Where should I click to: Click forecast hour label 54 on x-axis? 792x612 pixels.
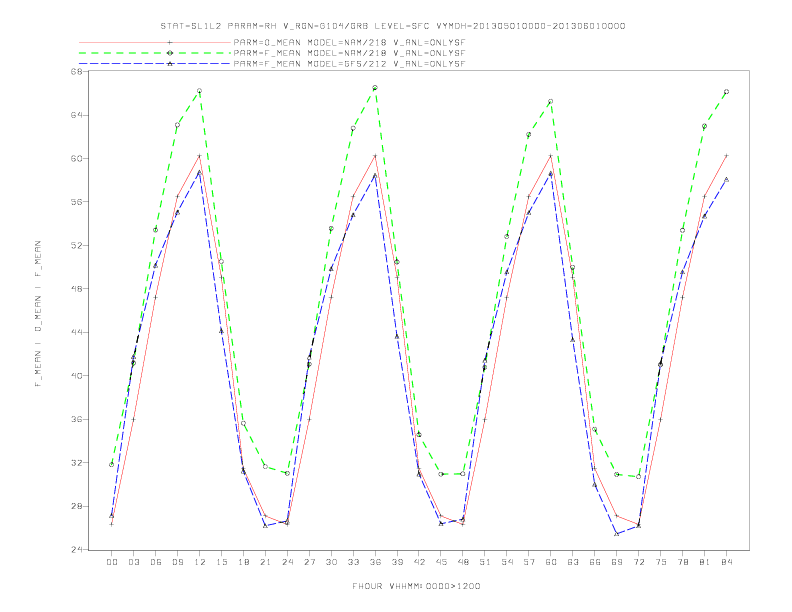(x=507, y=562)
